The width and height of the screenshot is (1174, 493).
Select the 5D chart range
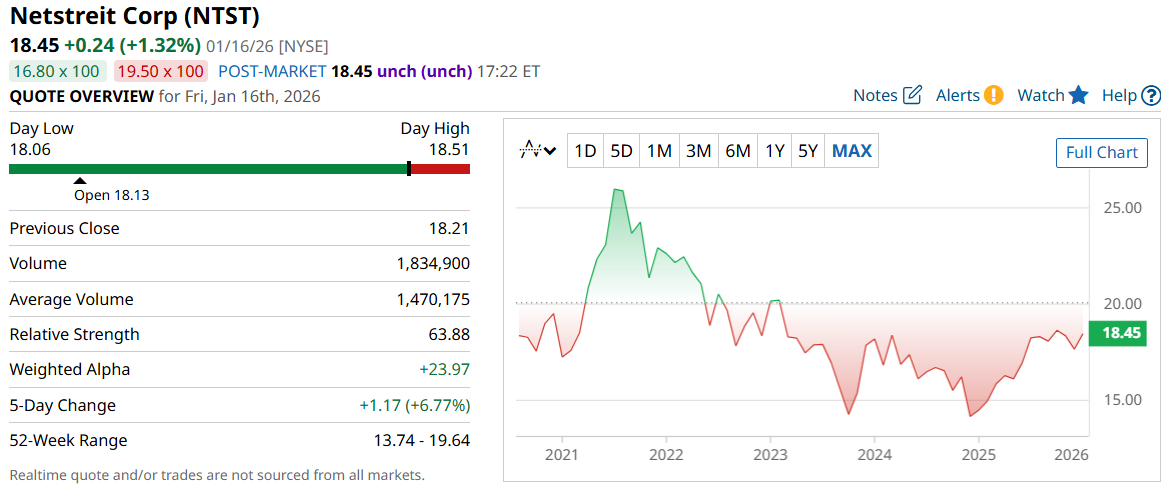tap(622, 151)
